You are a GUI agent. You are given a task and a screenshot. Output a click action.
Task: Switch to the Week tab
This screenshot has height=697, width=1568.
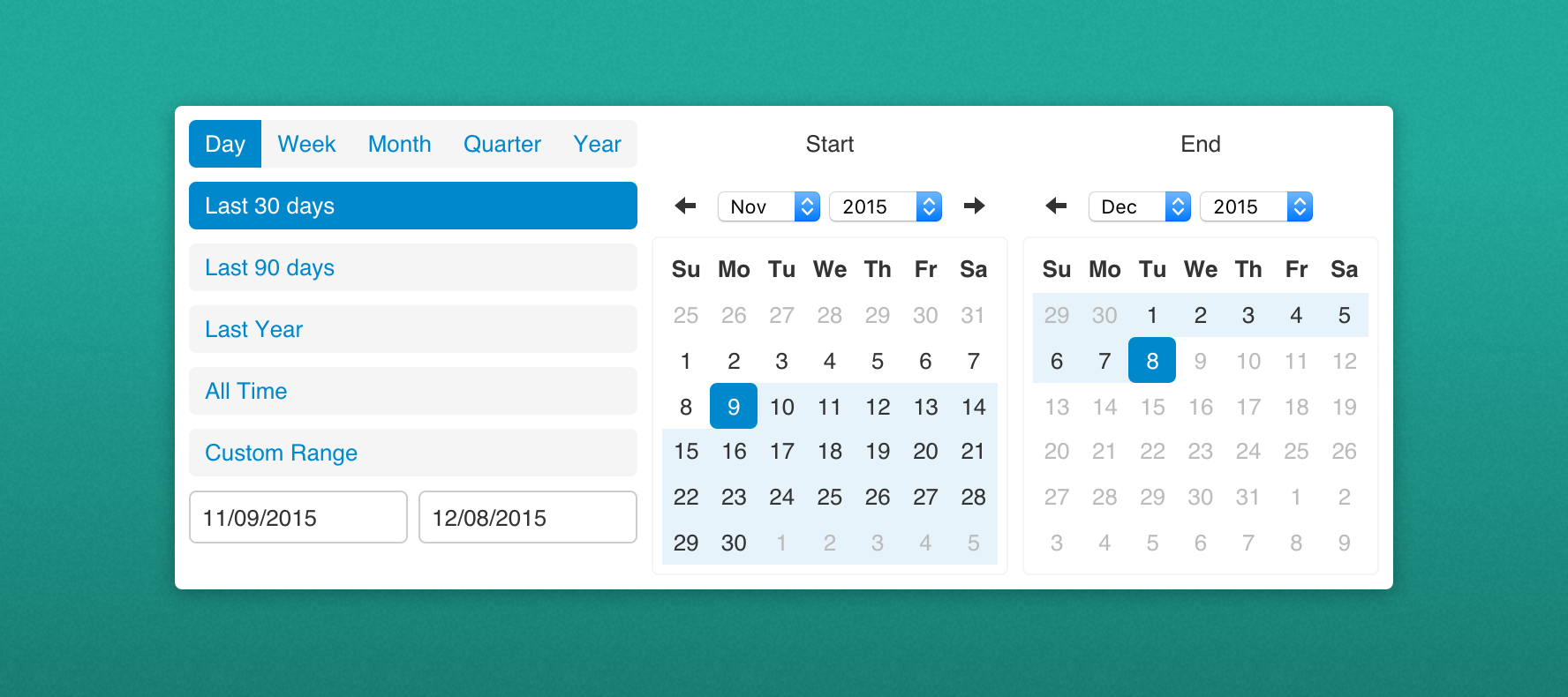306,144
